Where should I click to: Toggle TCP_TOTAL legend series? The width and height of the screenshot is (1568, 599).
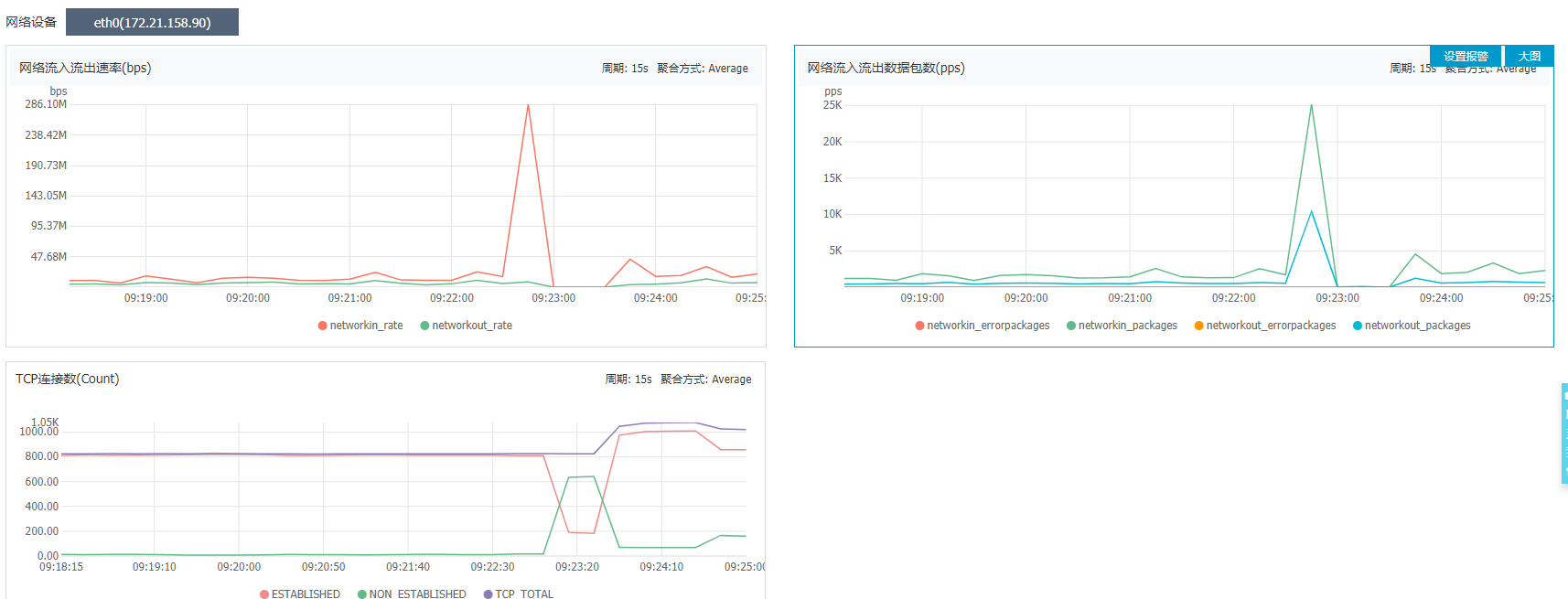[519, 594]
